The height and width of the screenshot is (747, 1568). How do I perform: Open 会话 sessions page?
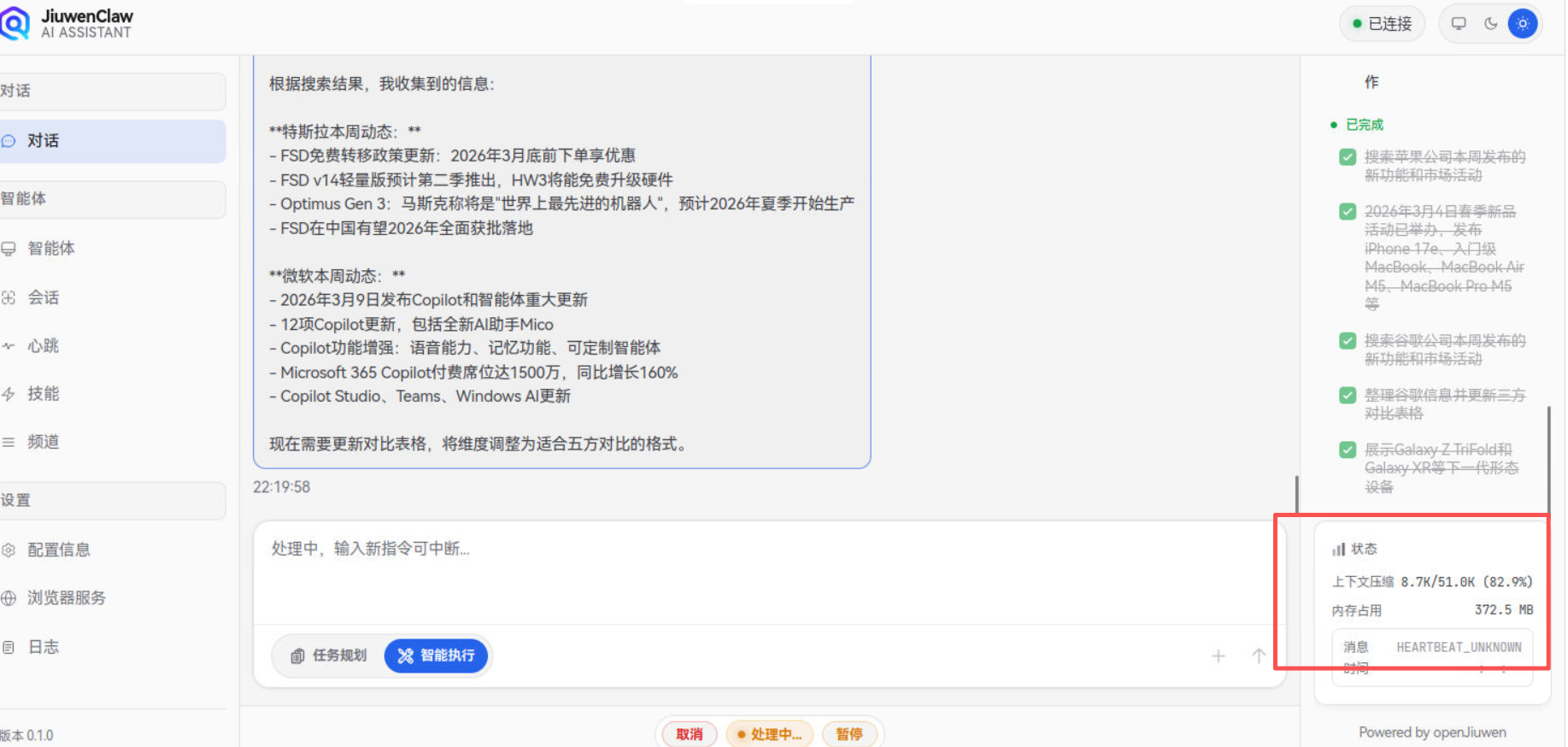pyautogui.click(x=113, y=297)
